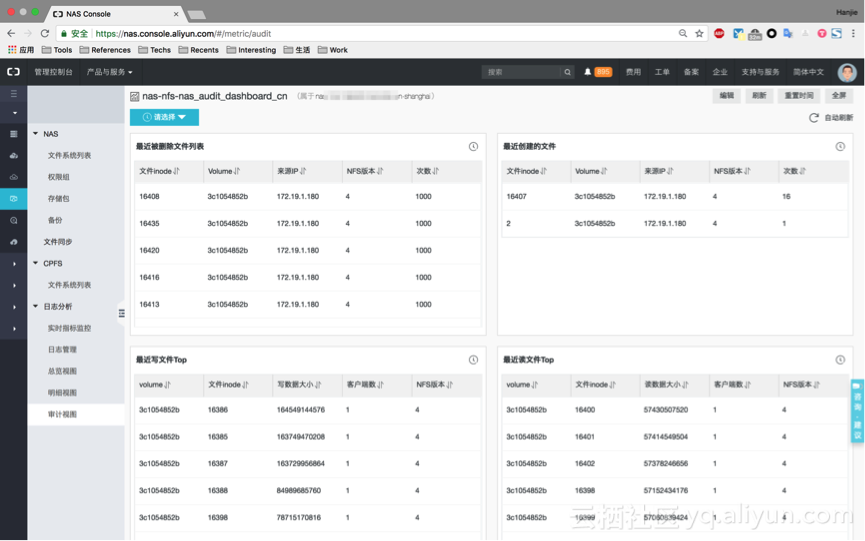Collapse the CPFS tree section
Screen dimensions: 865x541
coord(35,264)
